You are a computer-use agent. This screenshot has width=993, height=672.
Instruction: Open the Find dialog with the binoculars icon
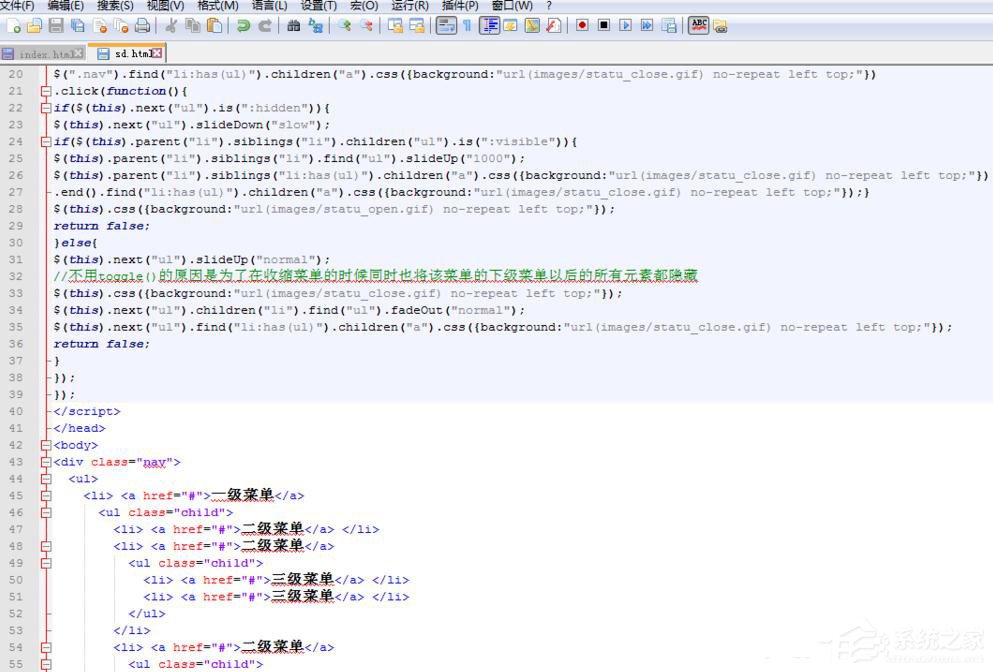coord(292,27)
